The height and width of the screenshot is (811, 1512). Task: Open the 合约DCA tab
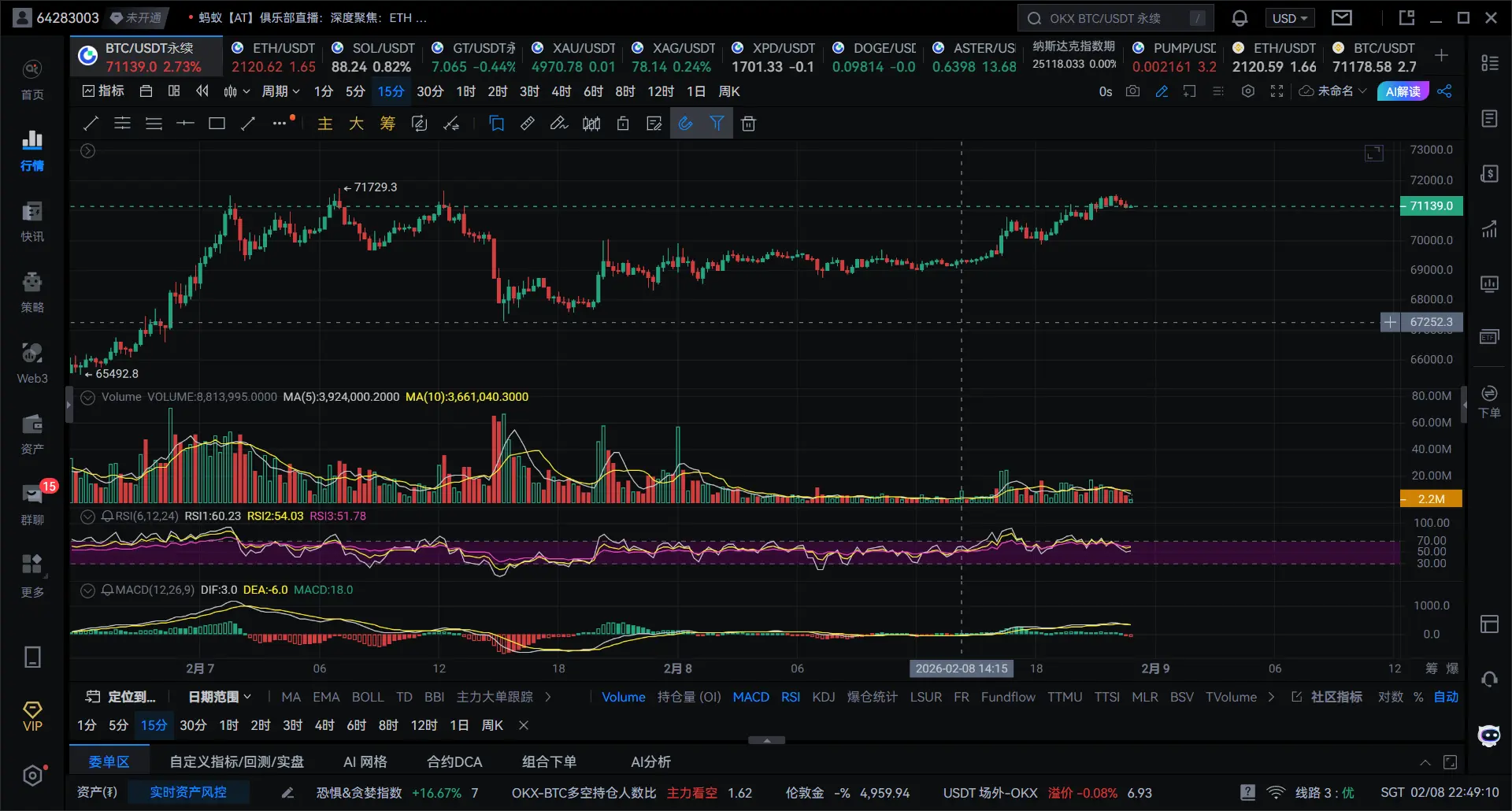coord(454,761)
